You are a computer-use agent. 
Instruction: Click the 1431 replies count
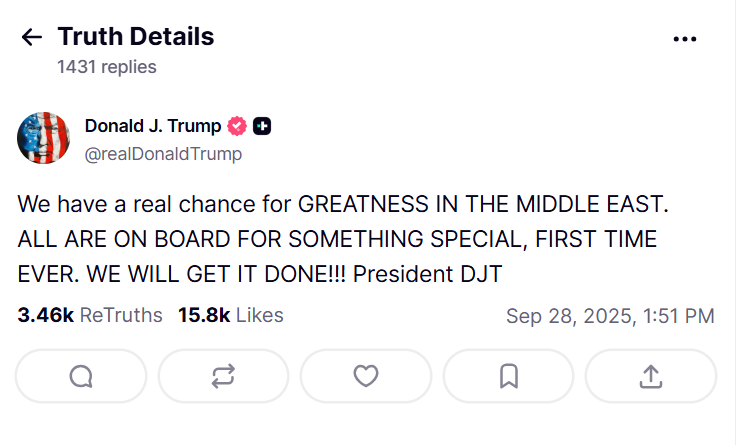pos(107,67)
